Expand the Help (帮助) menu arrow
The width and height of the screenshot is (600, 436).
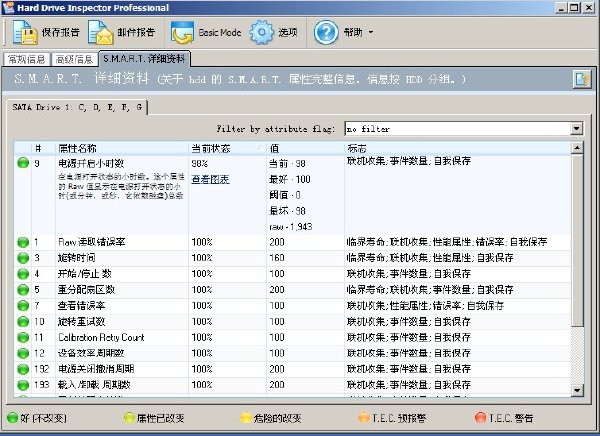click(x=371, y=33)
